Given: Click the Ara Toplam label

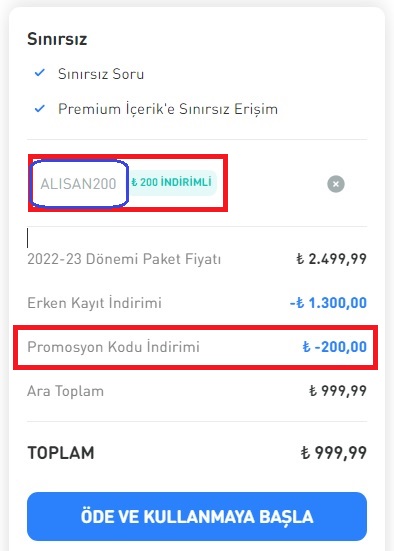Looking at the screenshot, I should (x=65, y=391).
